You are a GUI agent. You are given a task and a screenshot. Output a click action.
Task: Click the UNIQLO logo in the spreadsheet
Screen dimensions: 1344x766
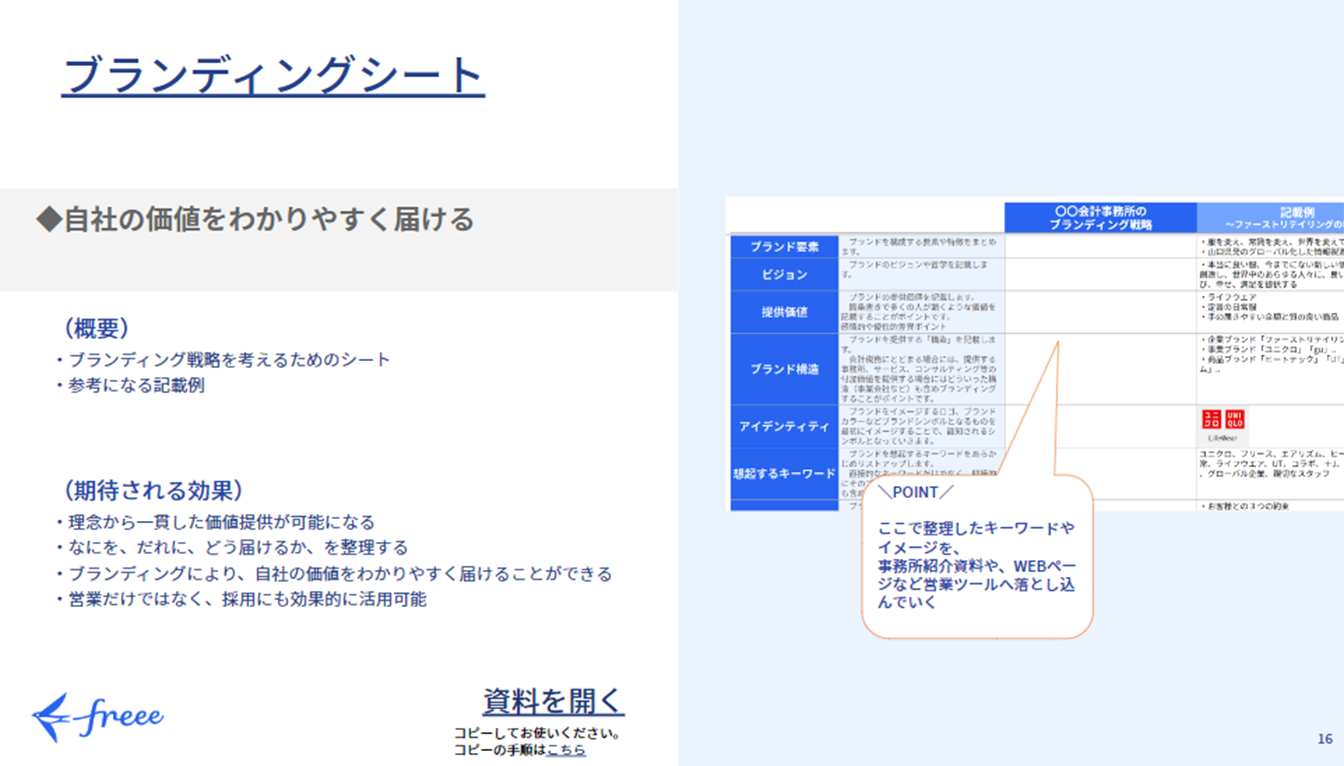(1223, 420)
